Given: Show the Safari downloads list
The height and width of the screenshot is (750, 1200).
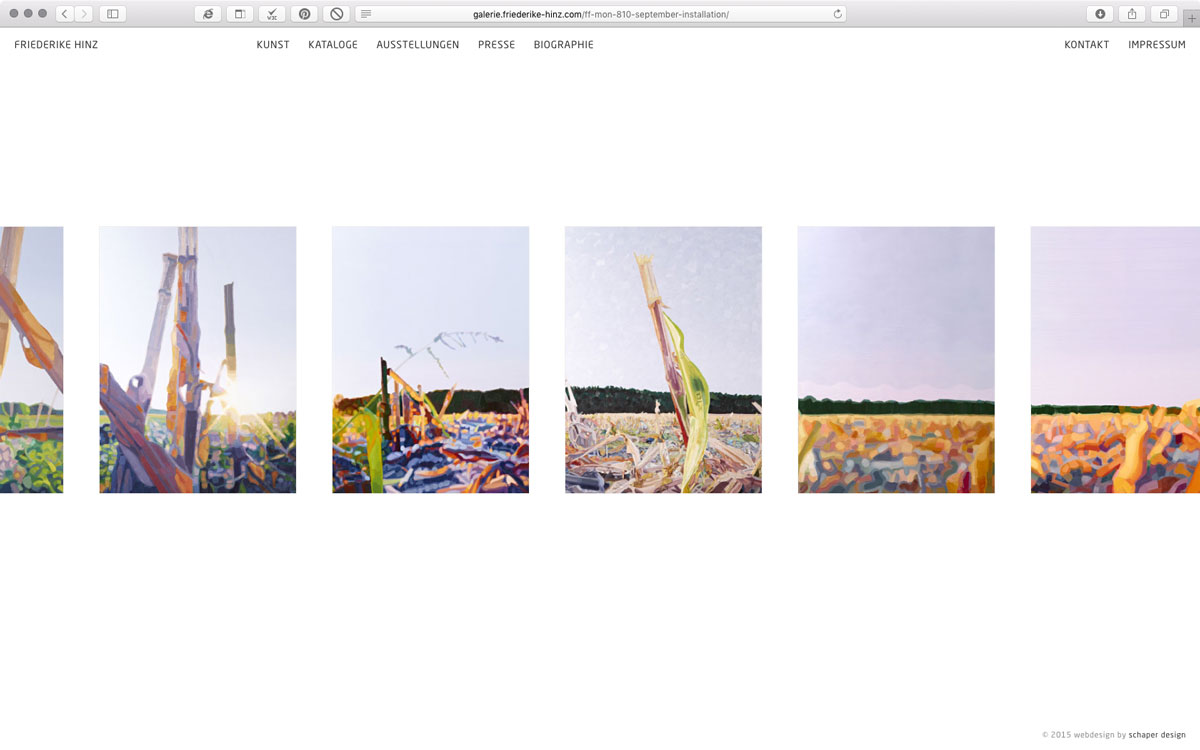Looking at the screenshot, I should pos(1100,14).
